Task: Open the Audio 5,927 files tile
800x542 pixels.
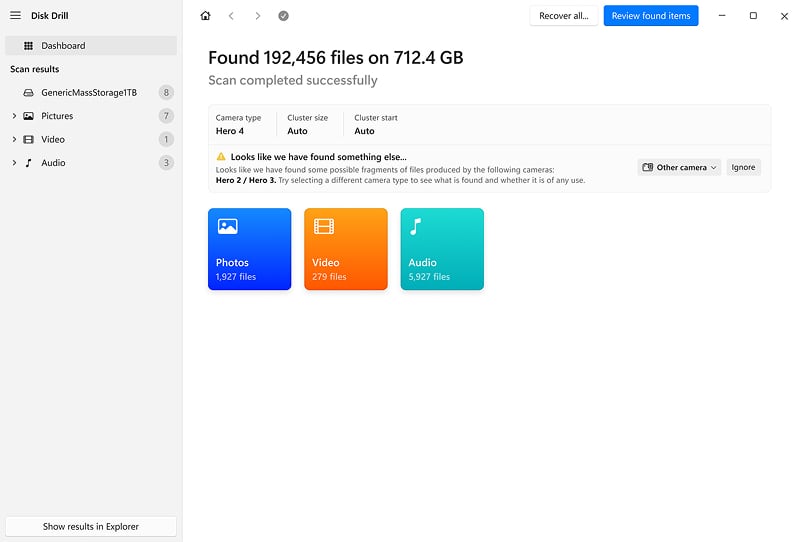Action: (x=442, y=249)
